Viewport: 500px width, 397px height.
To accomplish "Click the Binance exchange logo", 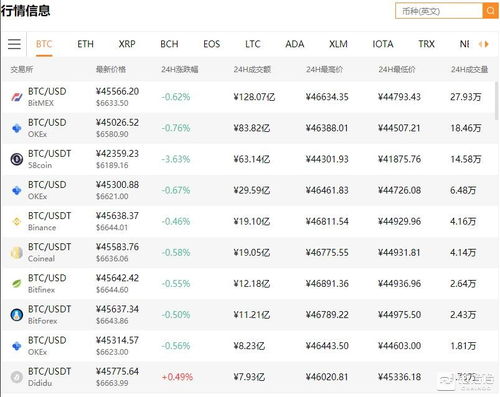I will point(17,221).
